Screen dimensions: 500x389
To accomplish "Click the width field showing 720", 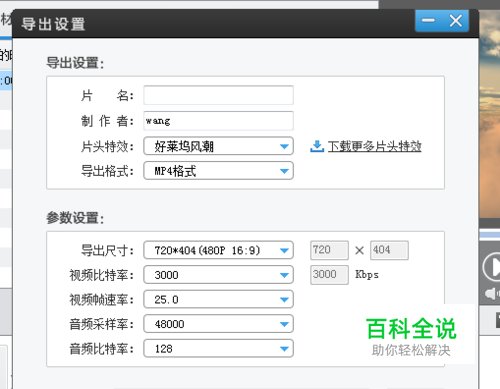I will click(x=329, y=250).
